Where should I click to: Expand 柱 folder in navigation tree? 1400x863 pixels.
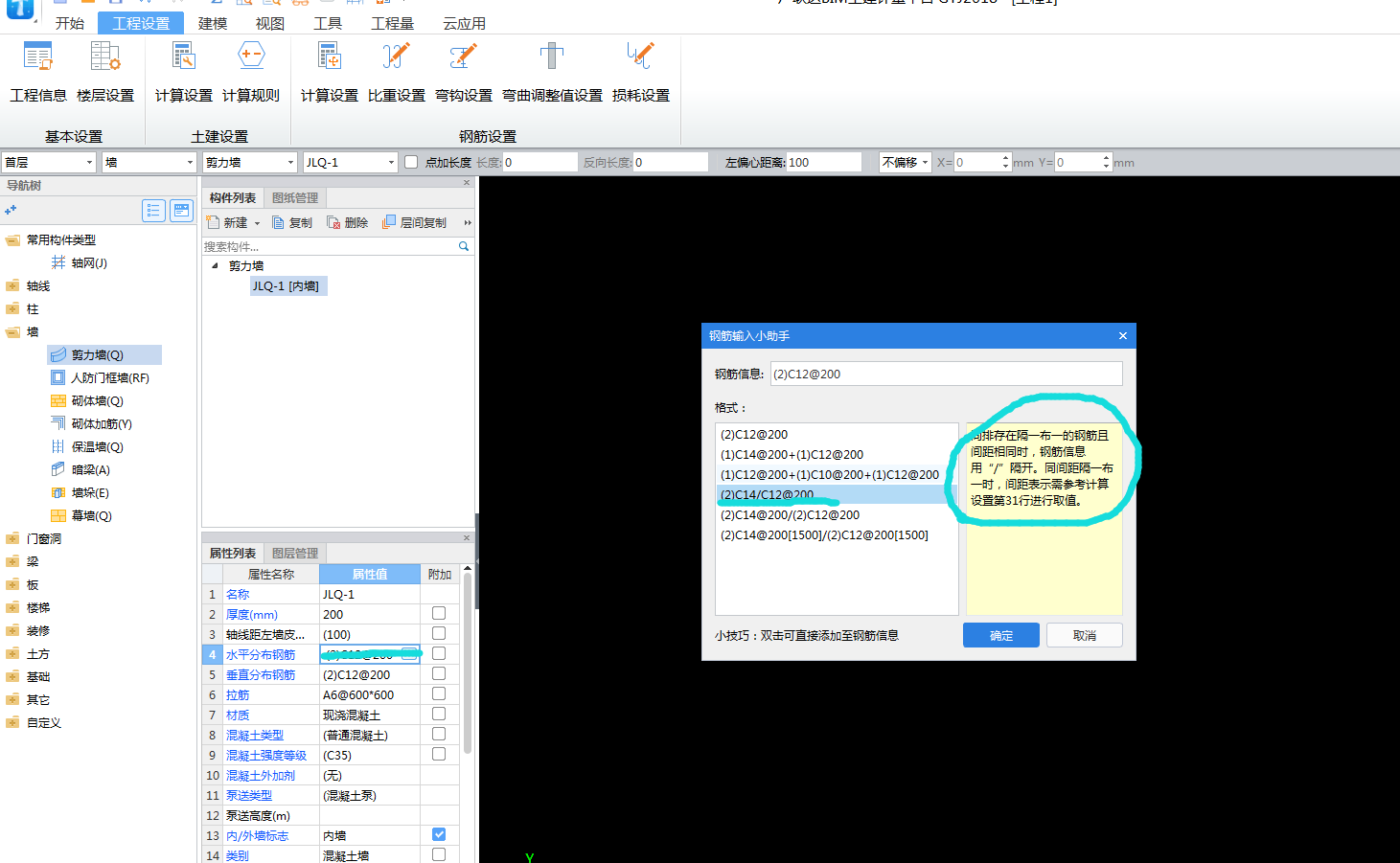coord(12,308)
